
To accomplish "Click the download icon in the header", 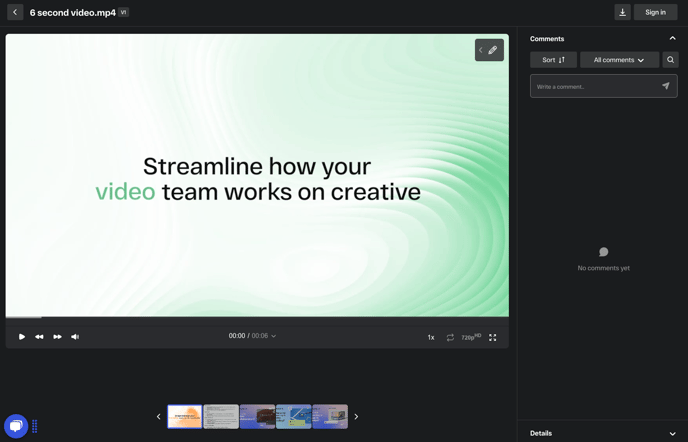I will [622, 12].
